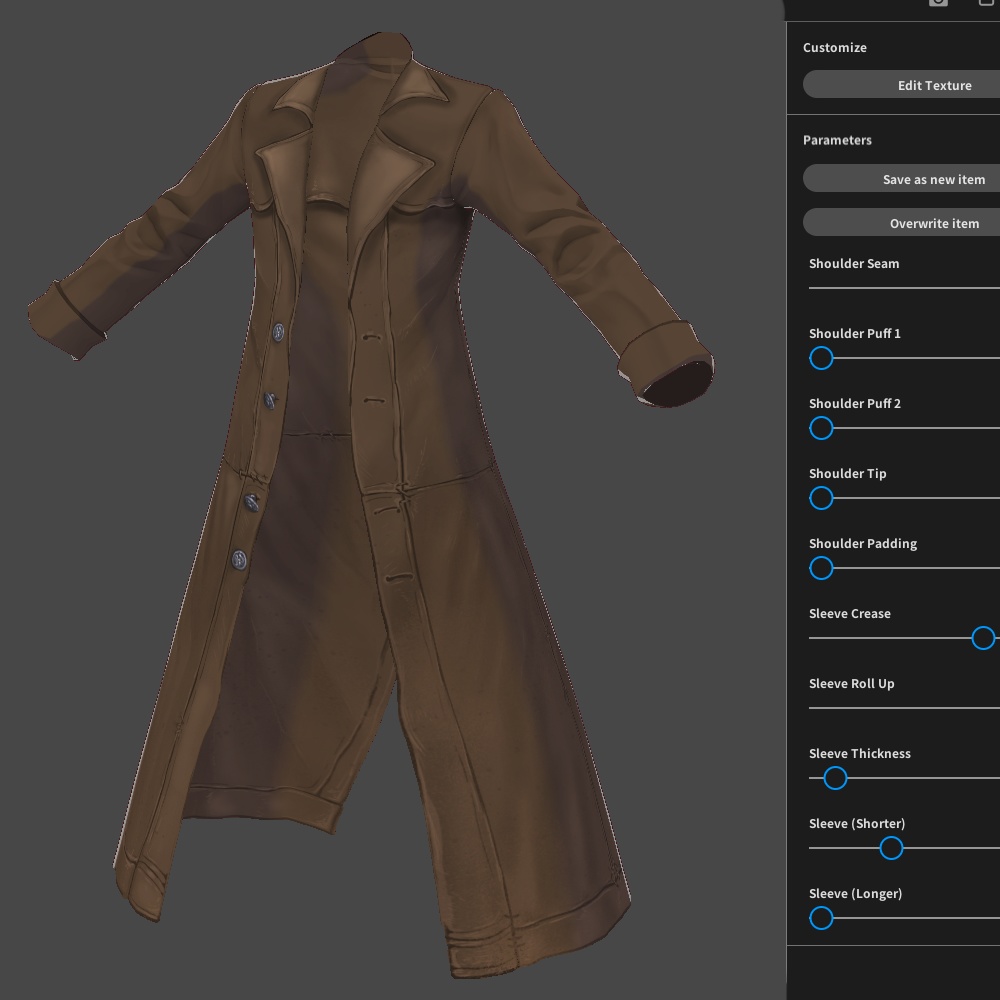This screenshot has width=1000, height=1000.
Task: Click the Sleeve Crease slider handle
Action: pyautogui.click(x=983, y=638)
